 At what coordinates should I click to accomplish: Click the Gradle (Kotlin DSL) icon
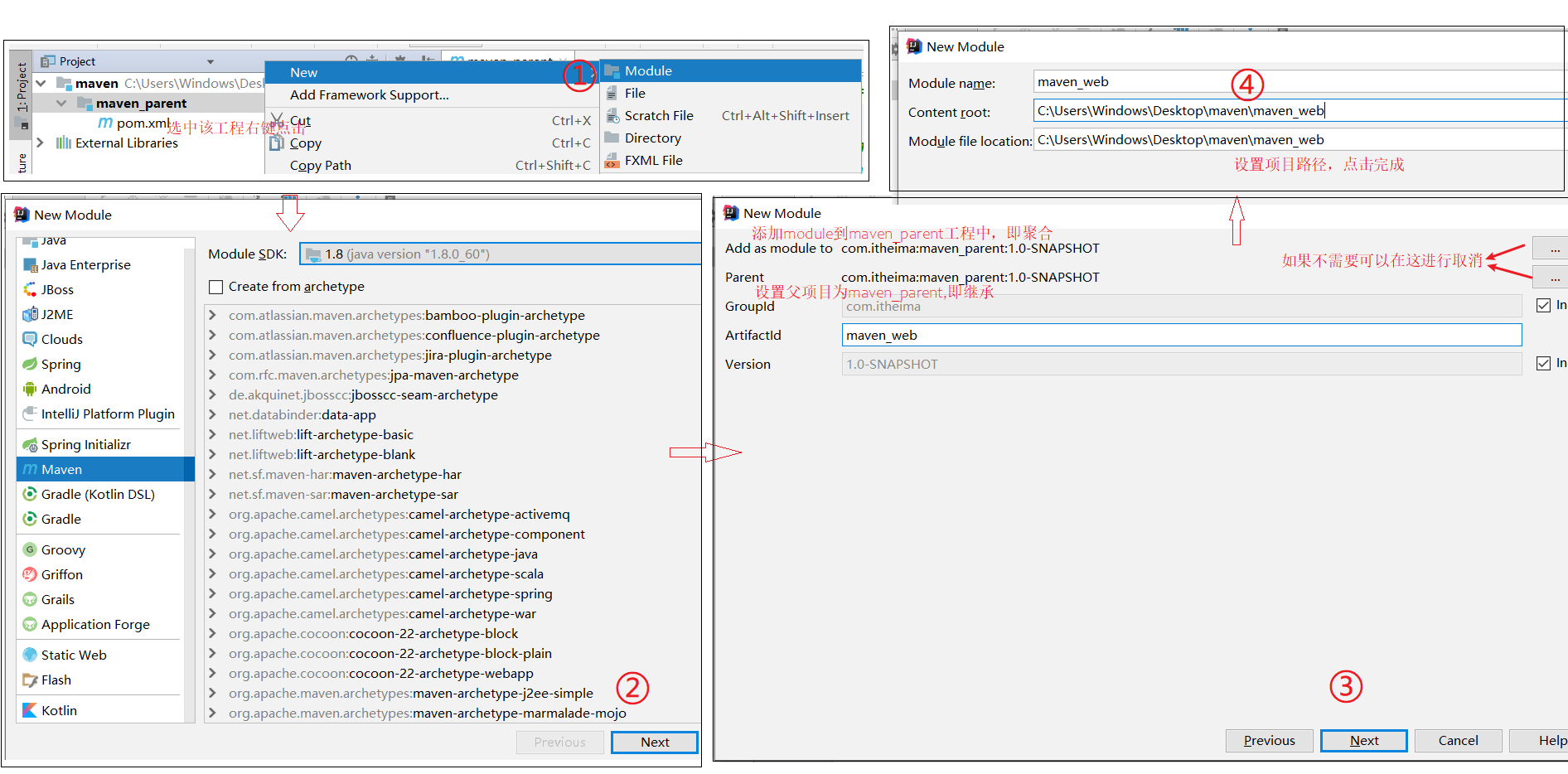[30, 494]
